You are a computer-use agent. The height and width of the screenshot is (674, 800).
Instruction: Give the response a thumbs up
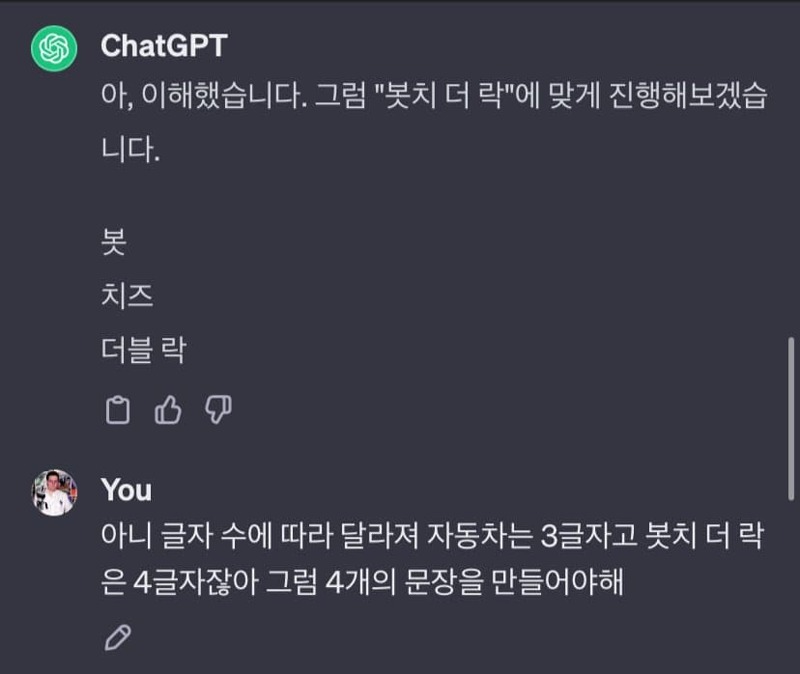click(168, 410)
